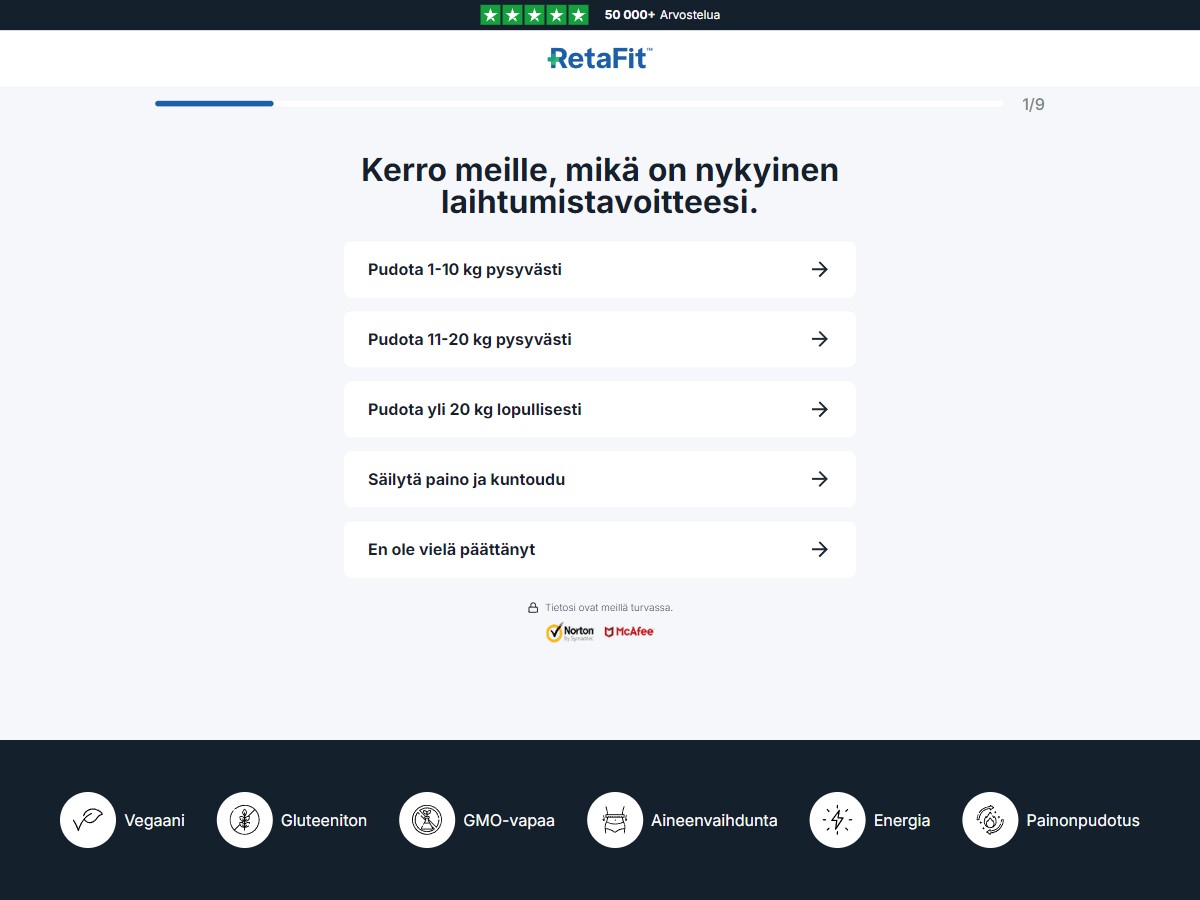Open the RetaFit logo homepage link
The width and height of the screenshot is (1200, 900).
pyautogui.click(x=600, y=58)
